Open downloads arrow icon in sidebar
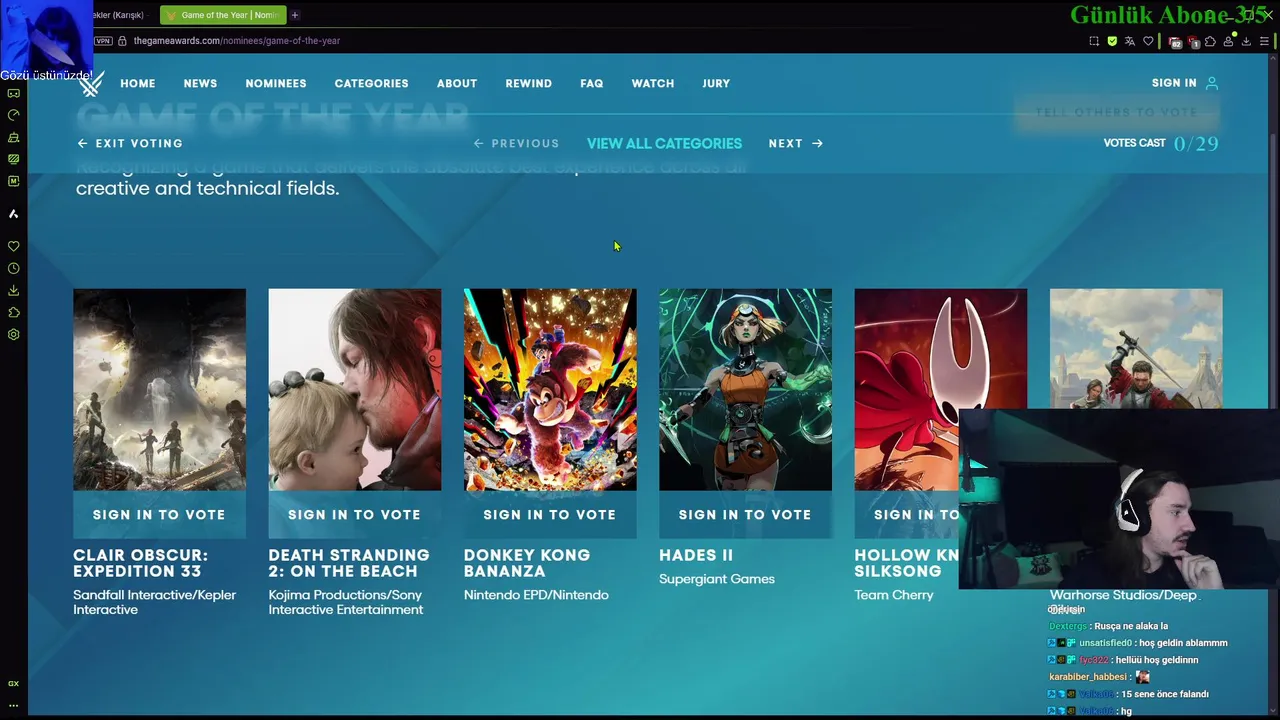This screenshot has width=1280, height=720. click(13, 290)
